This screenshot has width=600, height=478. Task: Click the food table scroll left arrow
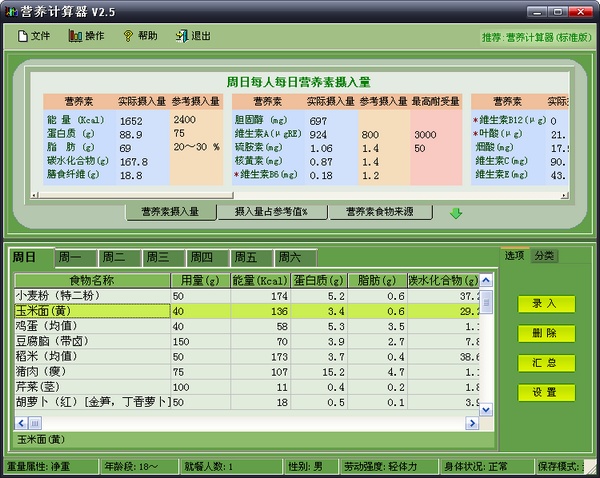pyautogui.click(x=21, y=423)
